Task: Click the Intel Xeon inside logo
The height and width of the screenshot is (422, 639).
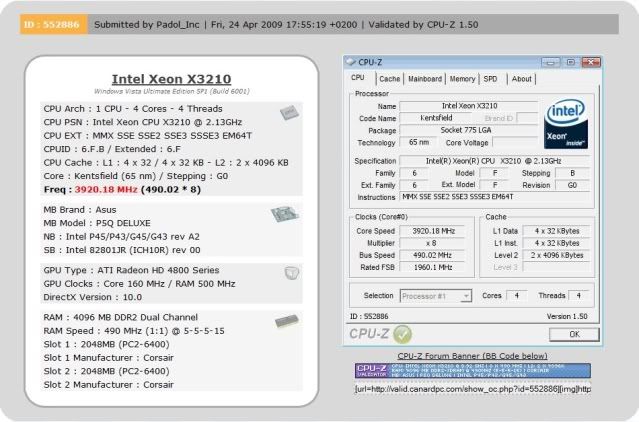Action: (566, 124)
